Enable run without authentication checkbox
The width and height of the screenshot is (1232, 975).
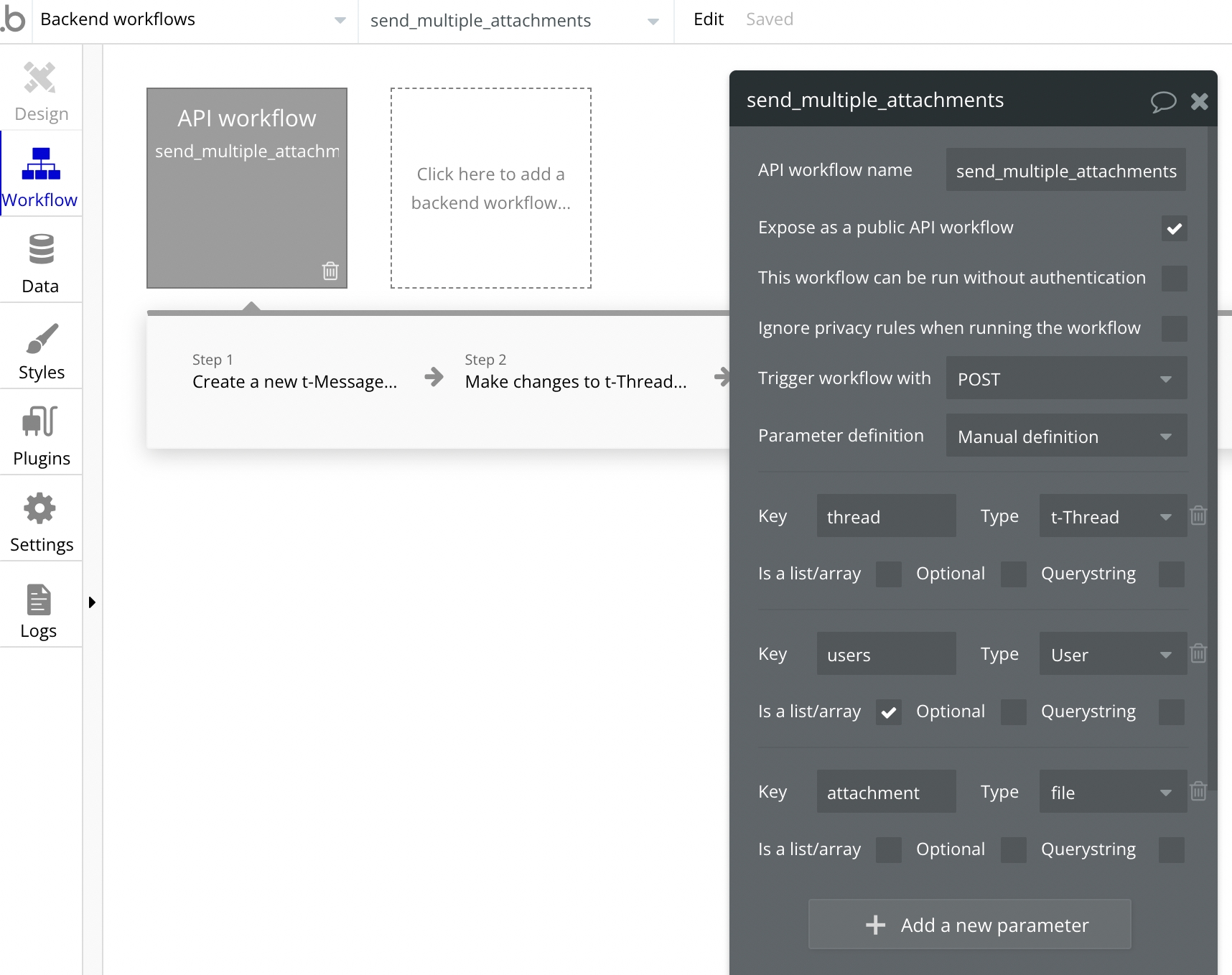click(x=1174, y=279)
